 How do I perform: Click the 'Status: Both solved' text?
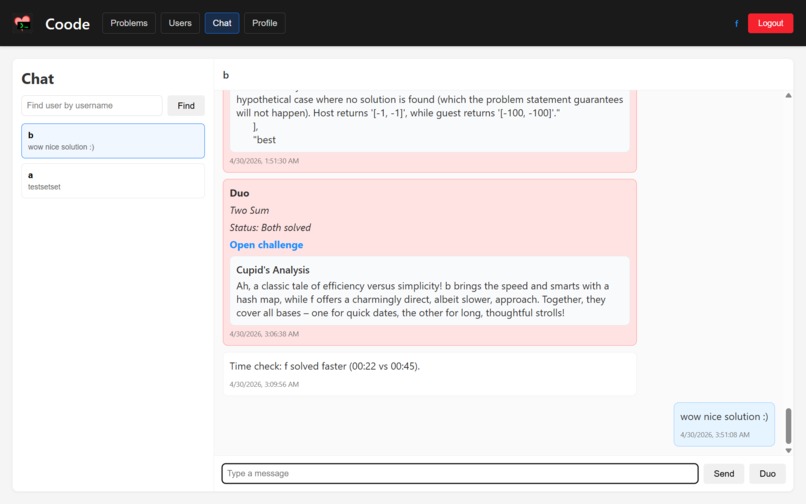270,227
